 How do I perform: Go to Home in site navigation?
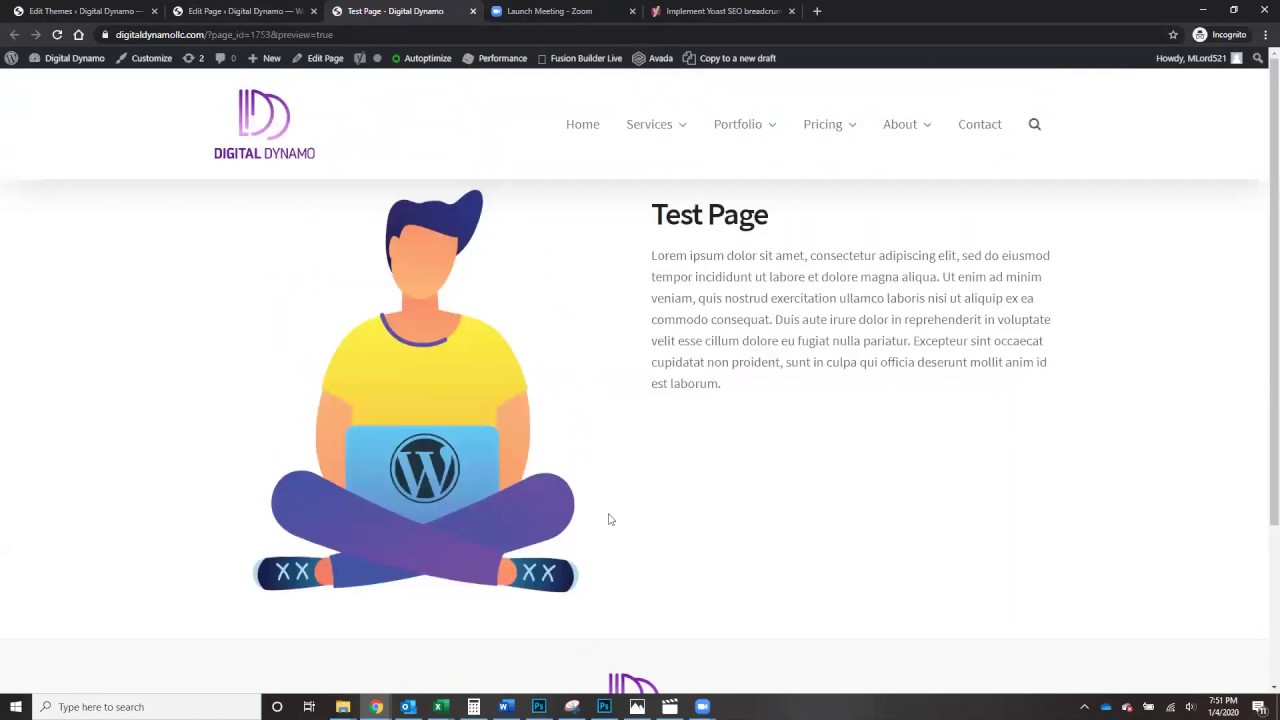[x=583, y=124]
